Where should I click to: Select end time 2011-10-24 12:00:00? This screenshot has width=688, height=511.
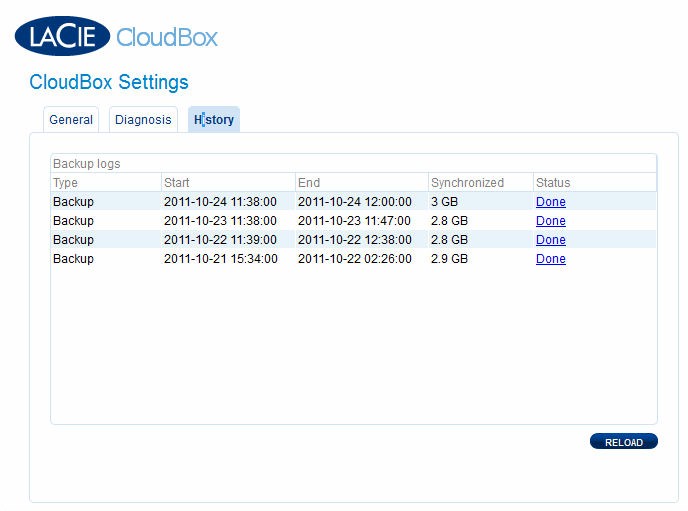coord(355,202)
